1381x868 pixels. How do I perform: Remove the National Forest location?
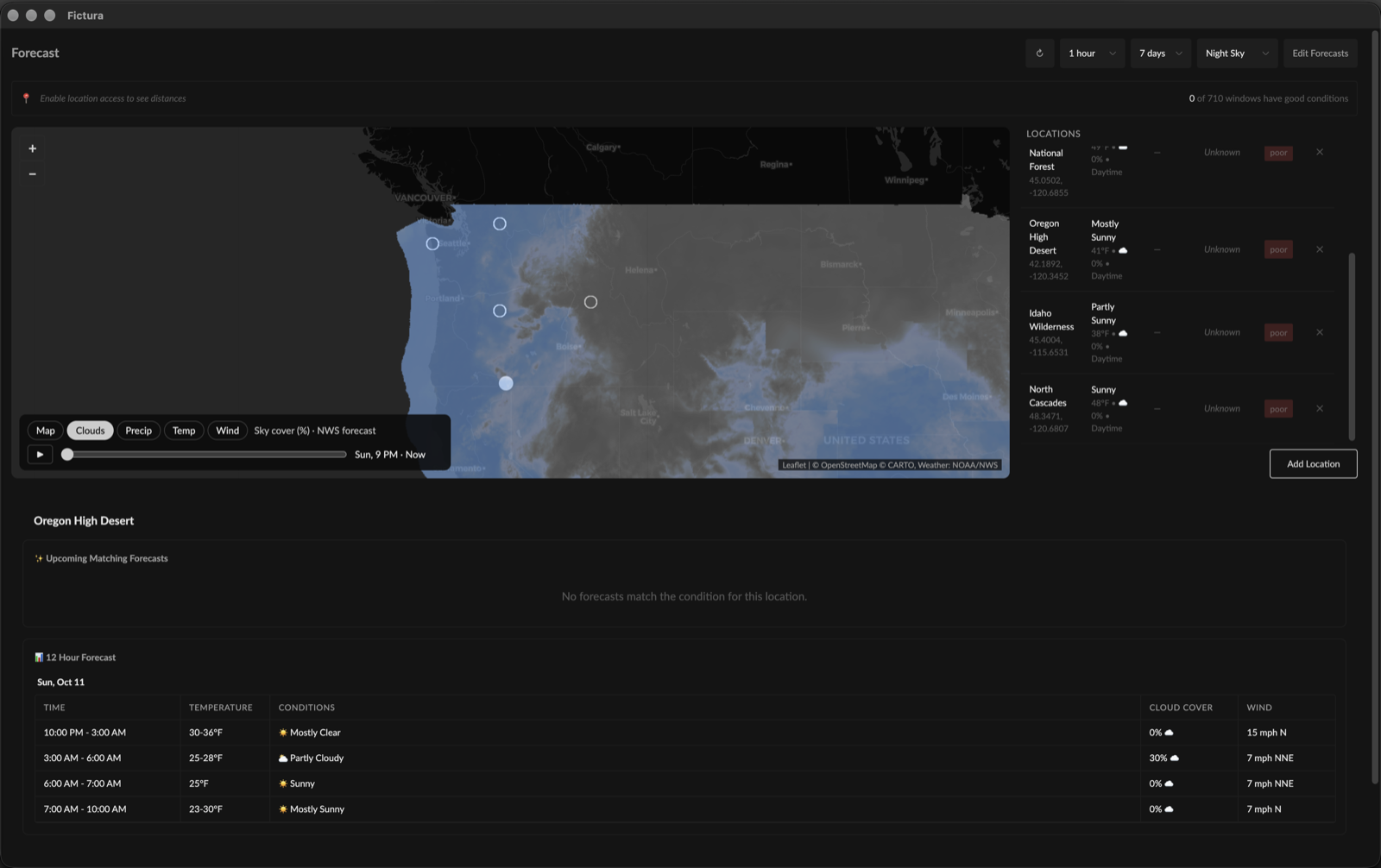point(1319,152)
